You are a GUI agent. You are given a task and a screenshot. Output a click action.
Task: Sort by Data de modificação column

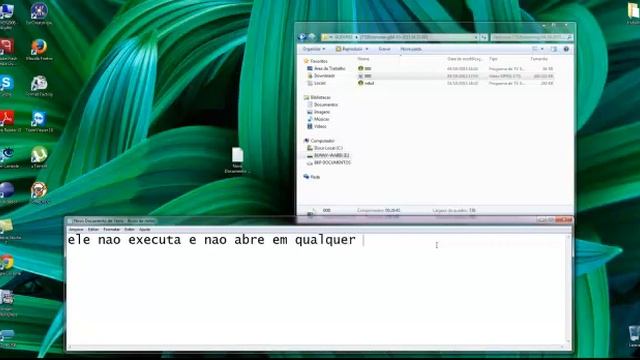(464, 59)
